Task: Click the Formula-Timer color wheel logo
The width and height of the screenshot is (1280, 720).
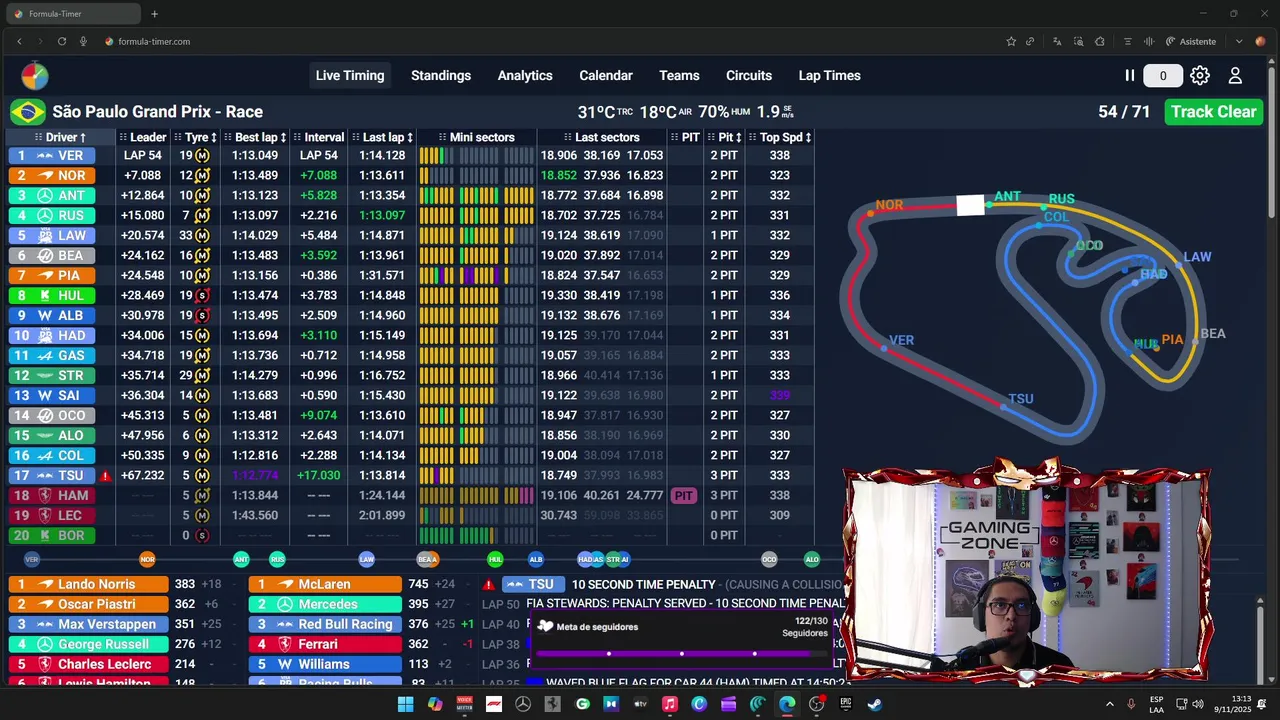Action: (x=35, y=76)
